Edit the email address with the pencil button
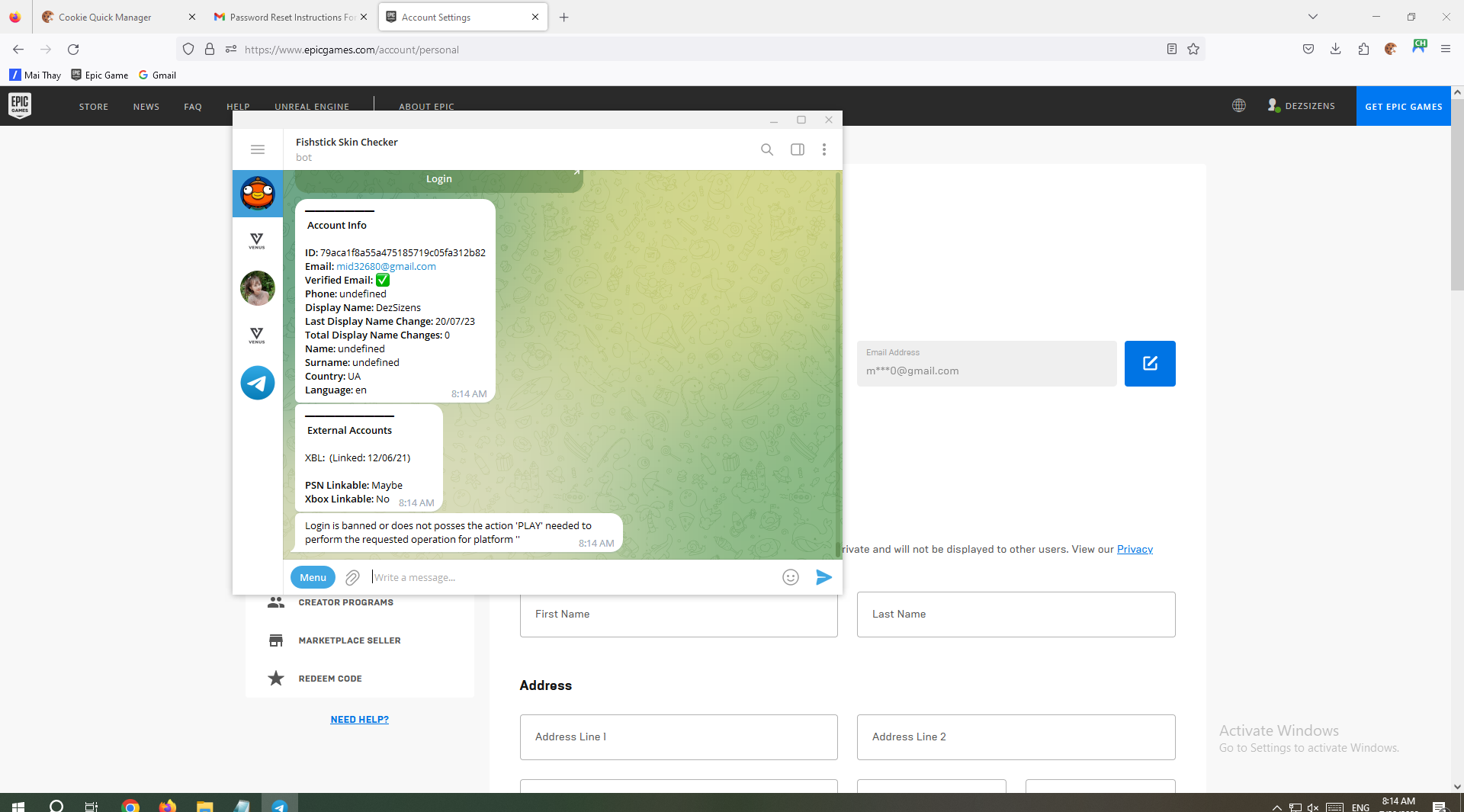Screen dimensions: 1464x812 pos(1150,364)
